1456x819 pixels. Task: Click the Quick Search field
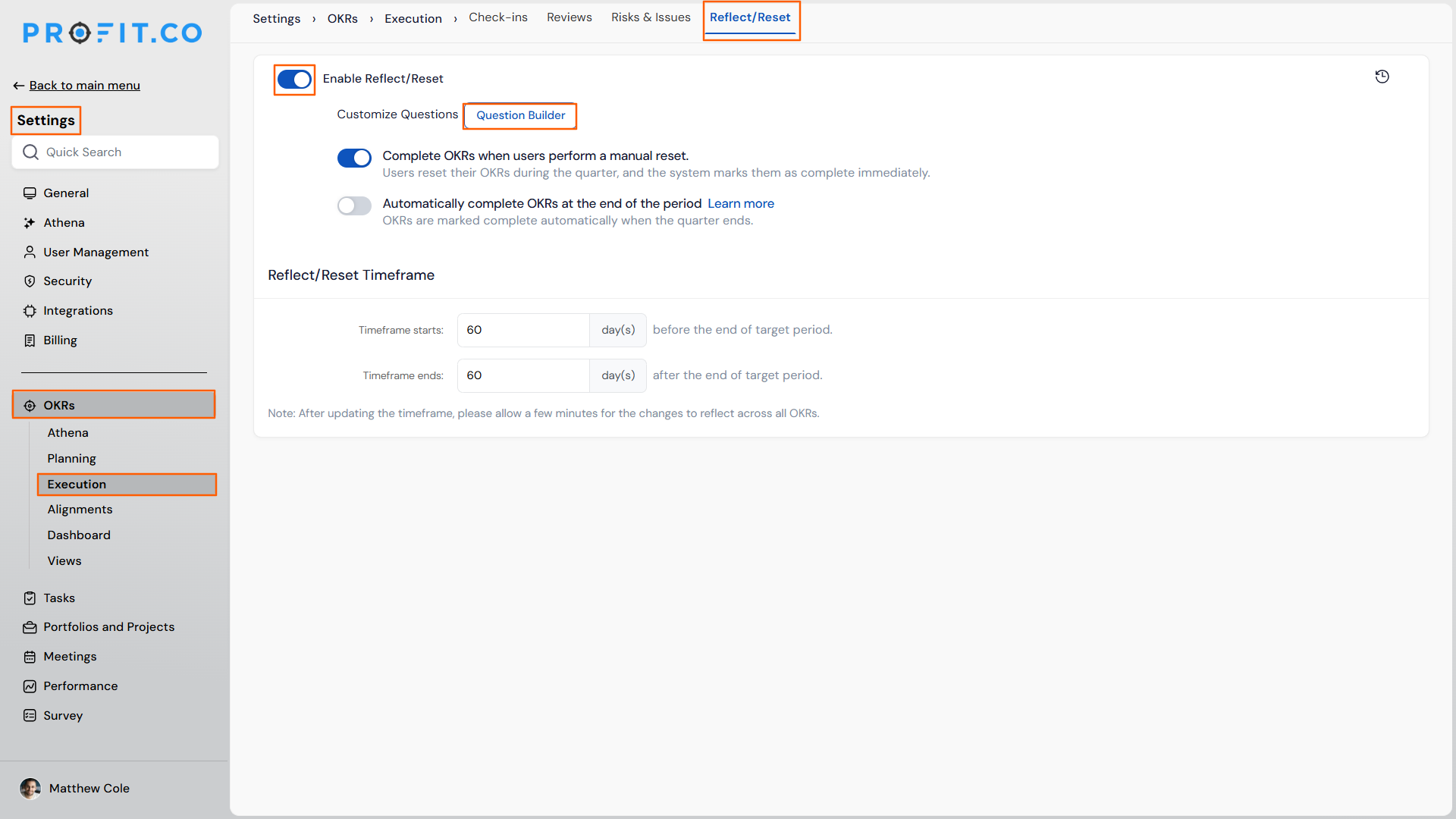[115, 152]
